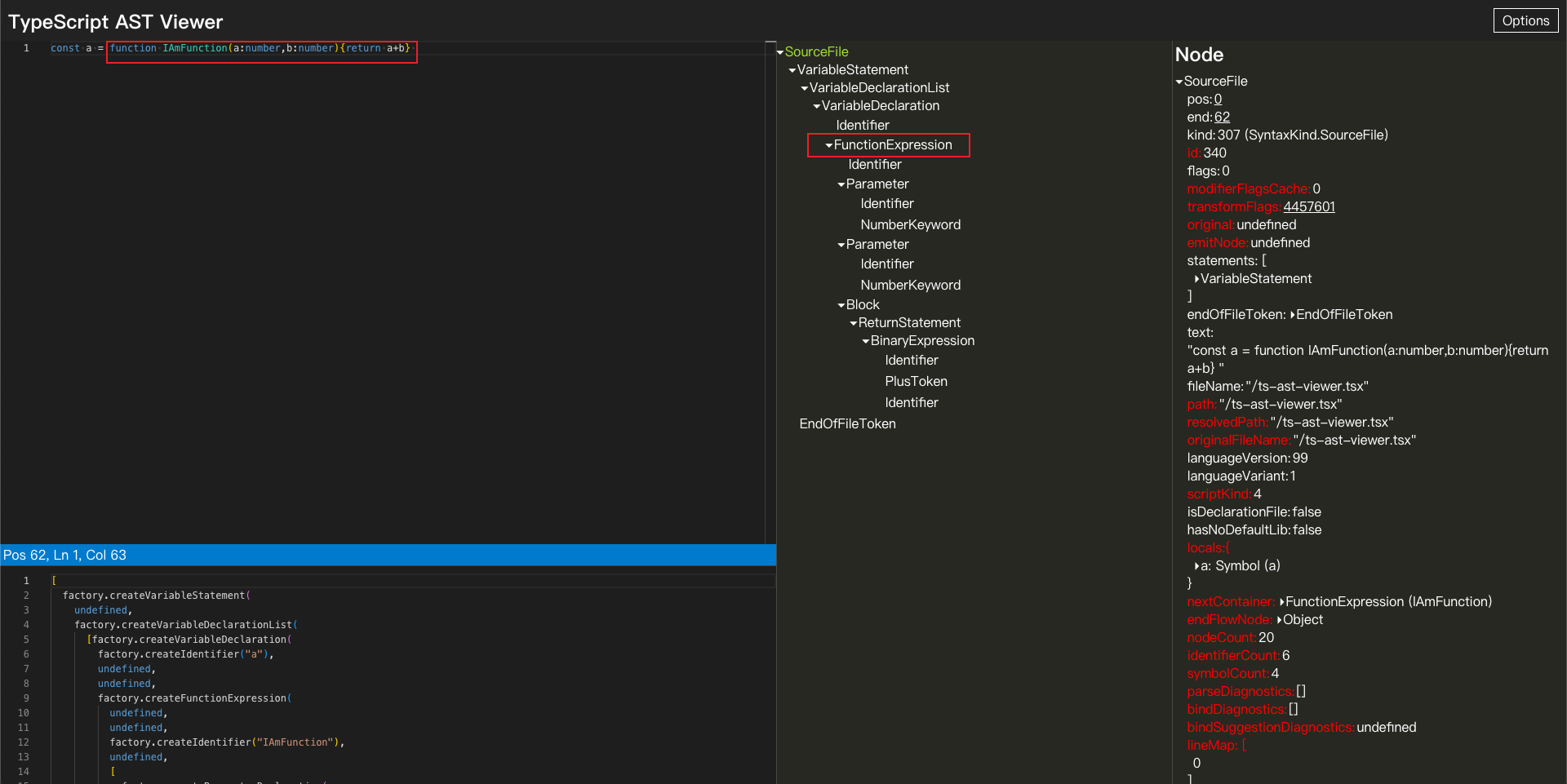
Task: Select the PlusToken tree item
Action: [916, 381]
